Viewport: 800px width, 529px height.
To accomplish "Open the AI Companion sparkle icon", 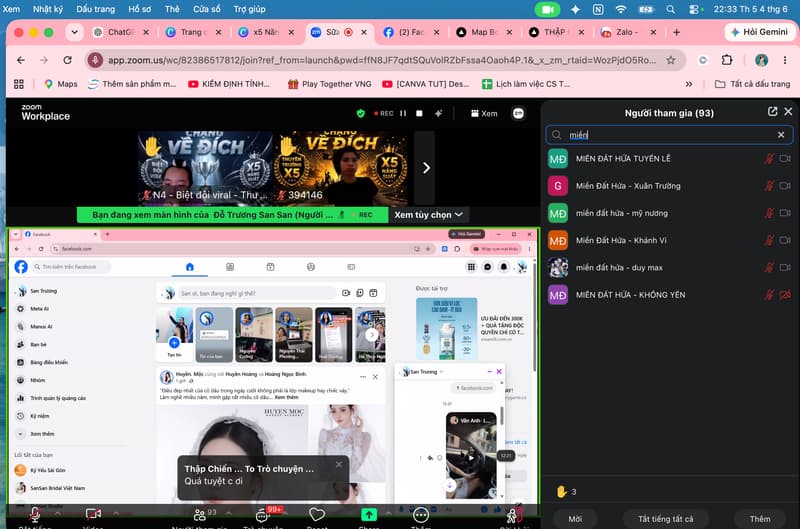I will pyautogui.click(x=438, y=113).
